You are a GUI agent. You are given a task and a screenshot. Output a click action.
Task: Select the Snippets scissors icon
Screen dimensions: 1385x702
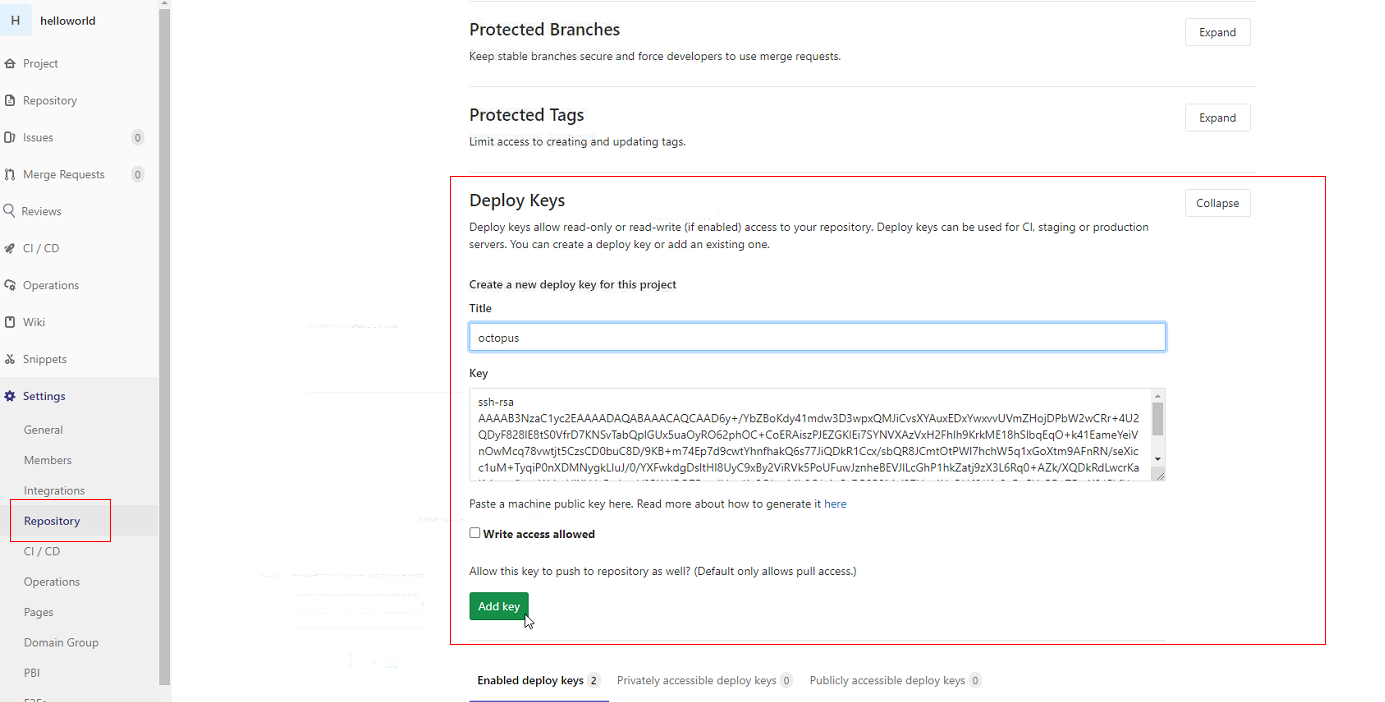coord(9,360)
